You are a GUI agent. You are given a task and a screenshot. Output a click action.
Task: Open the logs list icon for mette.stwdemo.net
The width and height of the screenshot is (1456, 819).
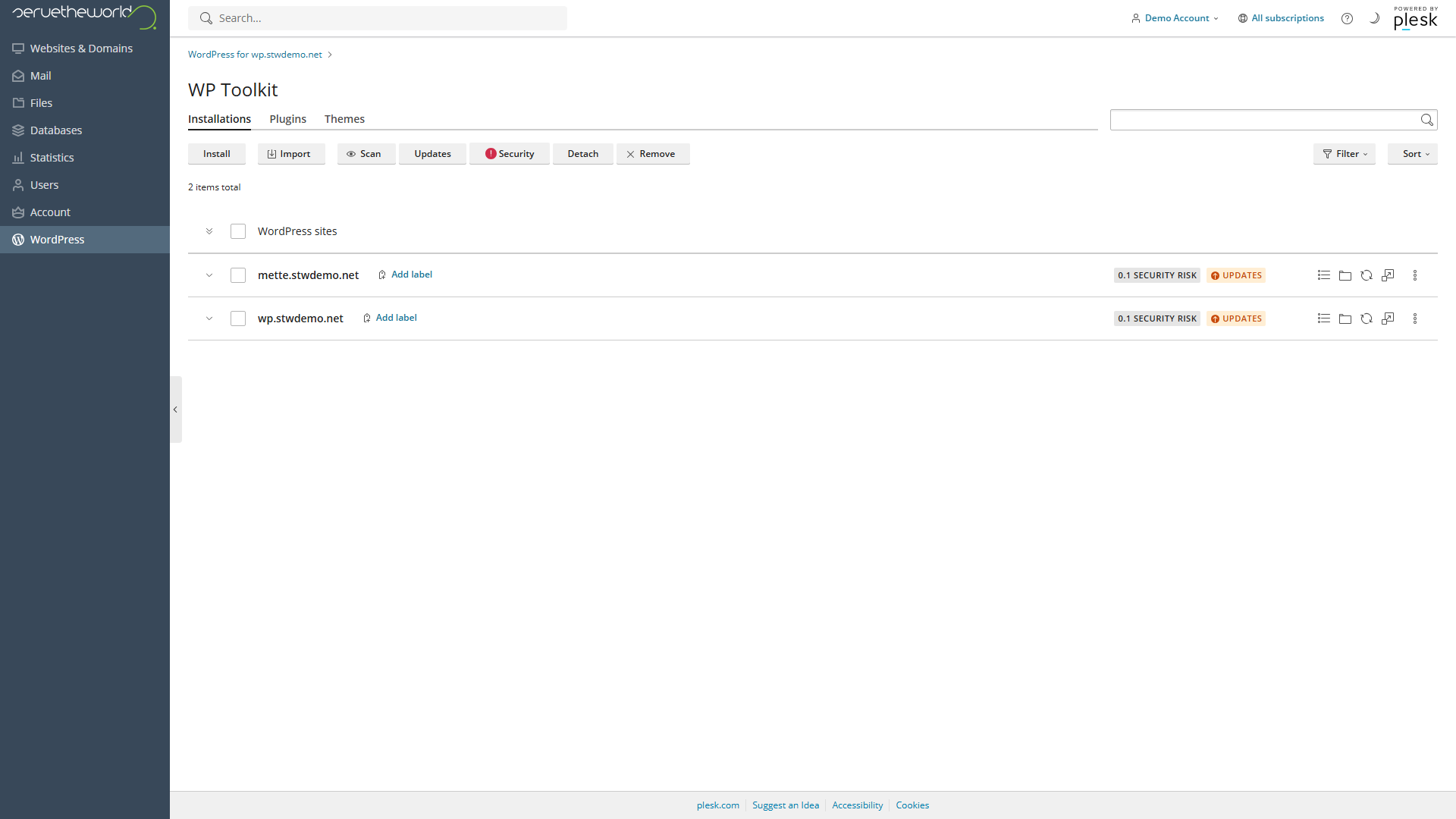(1324, 275)
